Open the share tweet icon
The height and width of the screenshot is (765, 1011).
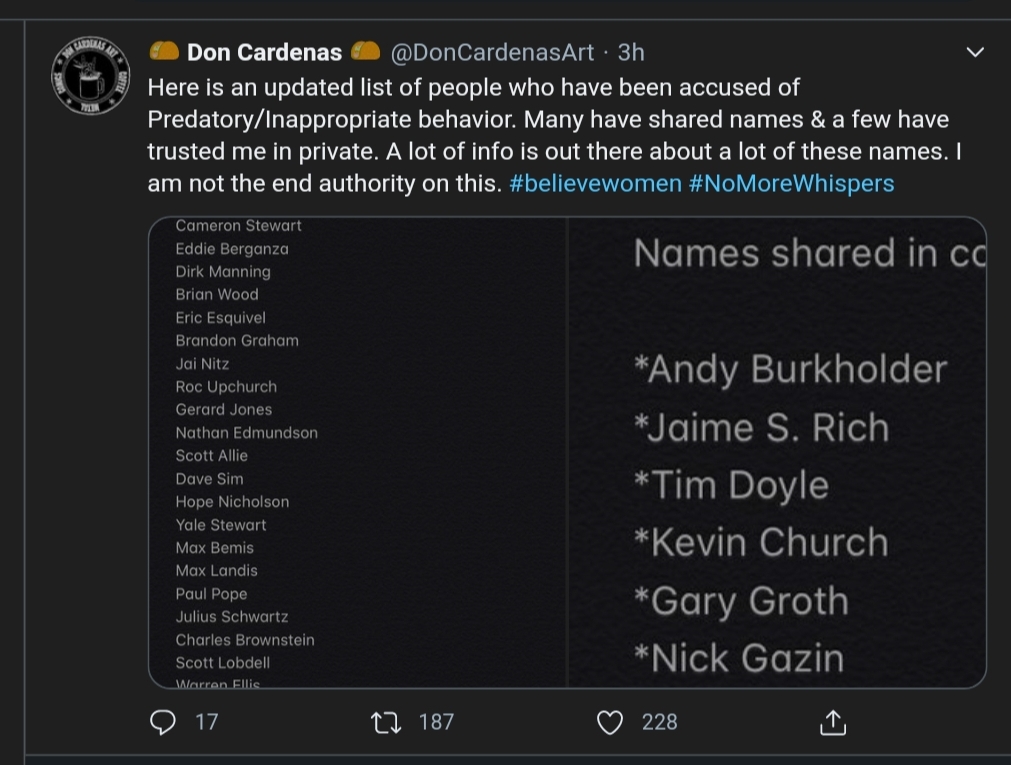pos(832,722)
